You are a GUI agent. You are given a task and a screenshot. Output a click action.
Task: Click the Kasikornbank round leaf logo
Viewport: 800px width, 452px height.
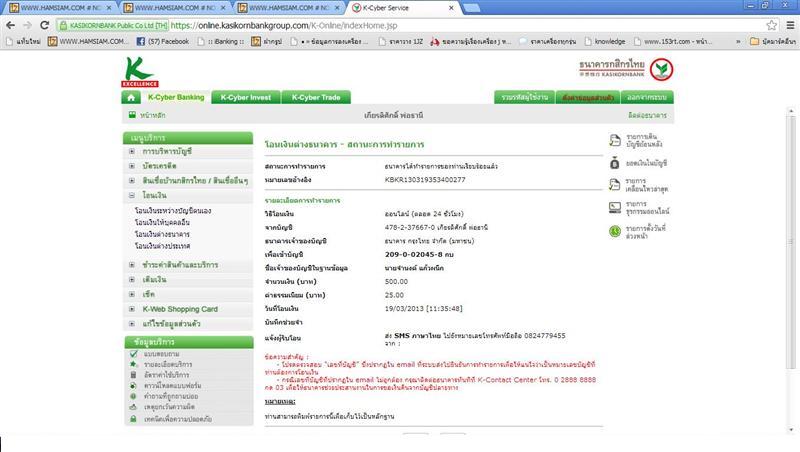(x=662, y=69)
